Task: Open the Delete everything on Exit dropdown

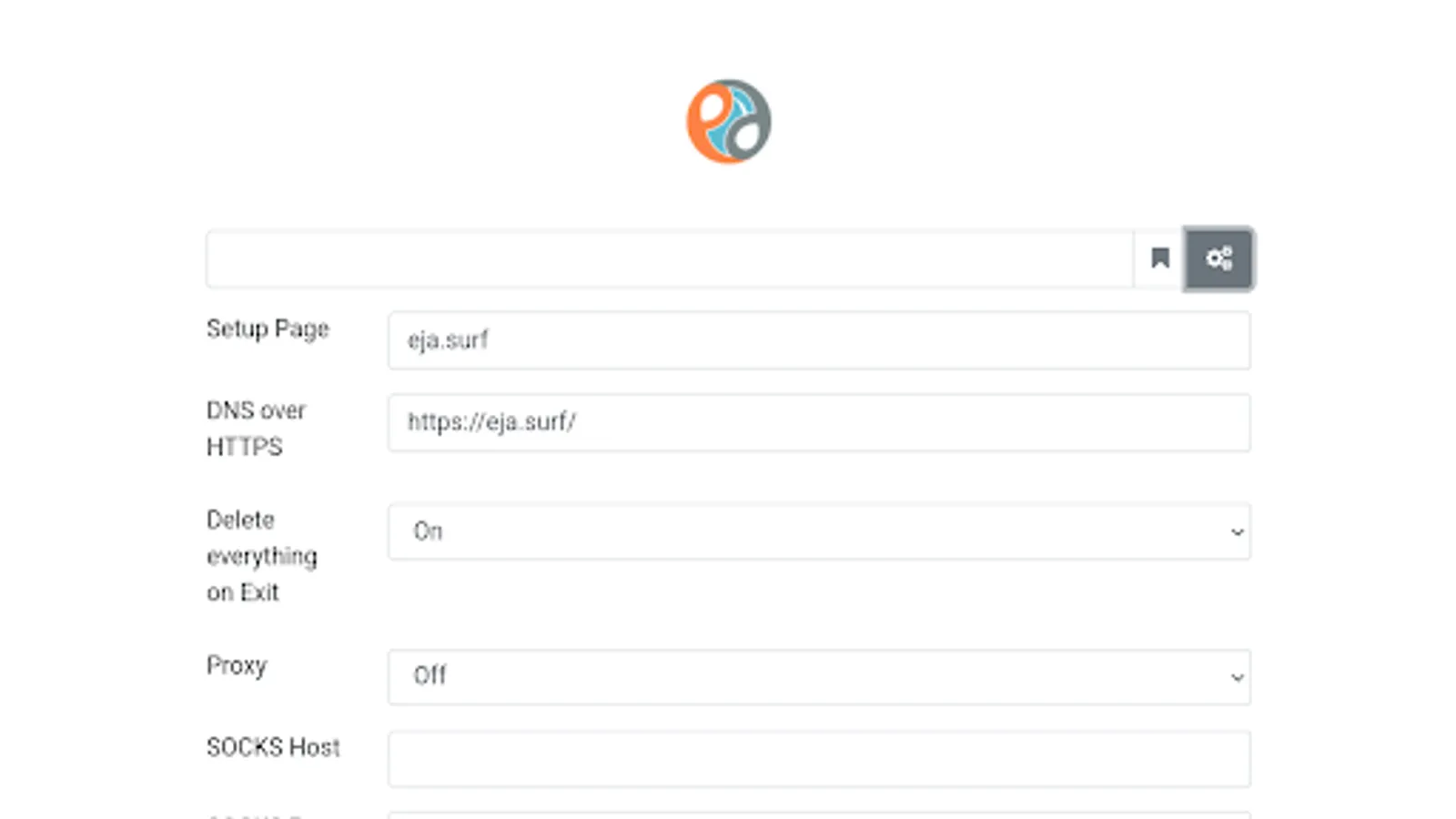Action: (x=819, y=531)
